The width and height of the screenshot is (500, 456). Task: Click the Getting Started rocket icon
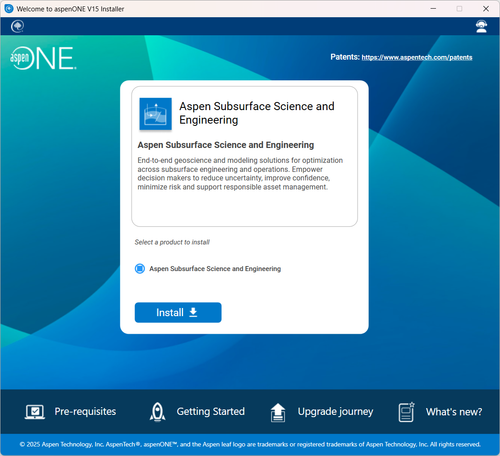[157, 412]
